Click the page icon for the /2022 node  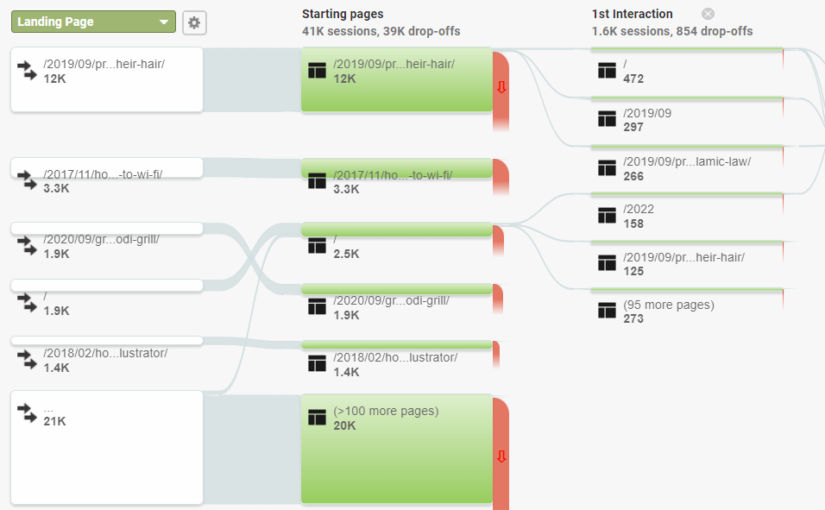[606, 215]
